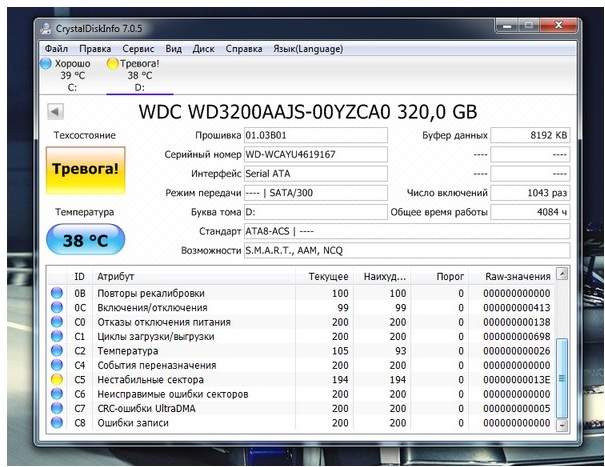The width and height of the screenshot is (605, 467).
Task: Click the Raw-значения column header
Action: tap(512, 276)
